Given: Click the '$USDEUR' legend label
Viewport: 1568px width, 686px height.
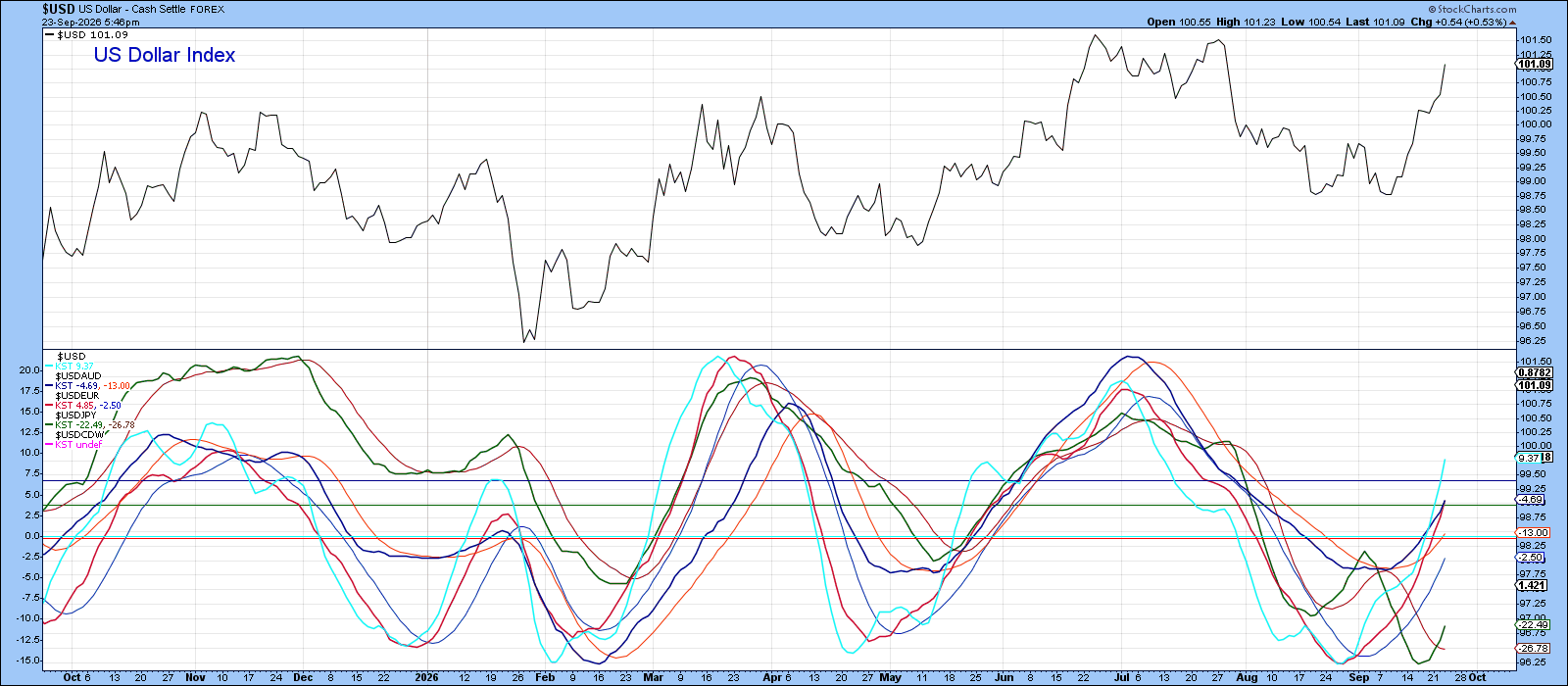Looking at the screenshot, I should tap(77, 396).
